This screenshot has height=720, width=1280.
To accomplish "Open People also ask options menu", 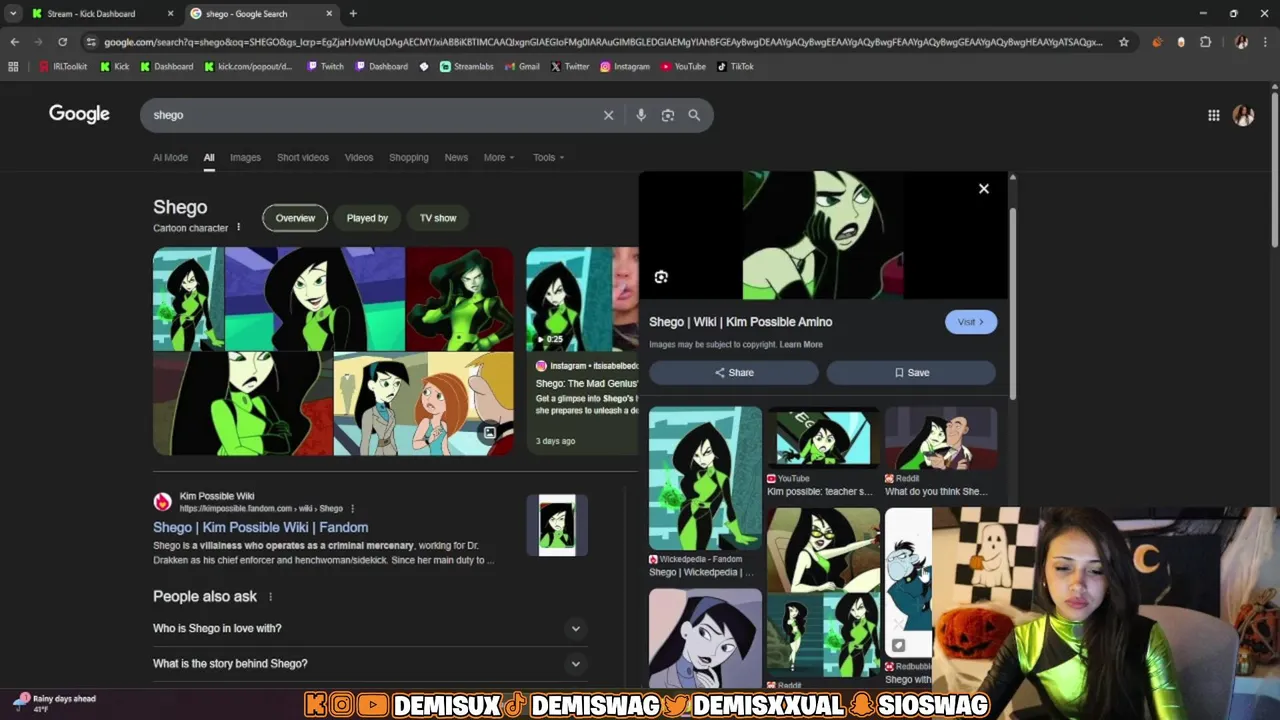I will click(x=270, y=597).
